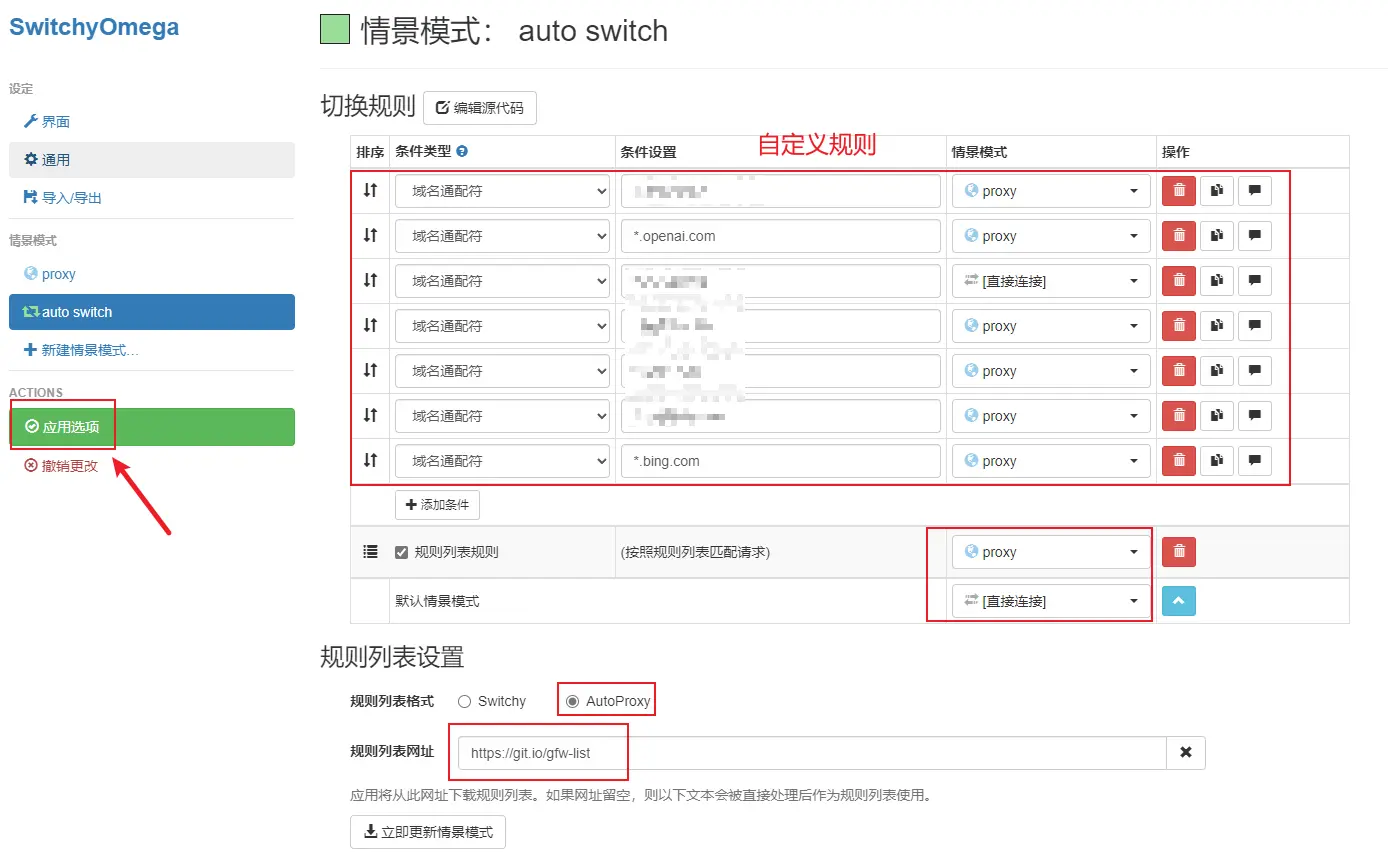The image size is (1388, 866).
Task: Open profile dropdown for *.bing.com rule
Action: (x=1050, y=461)
